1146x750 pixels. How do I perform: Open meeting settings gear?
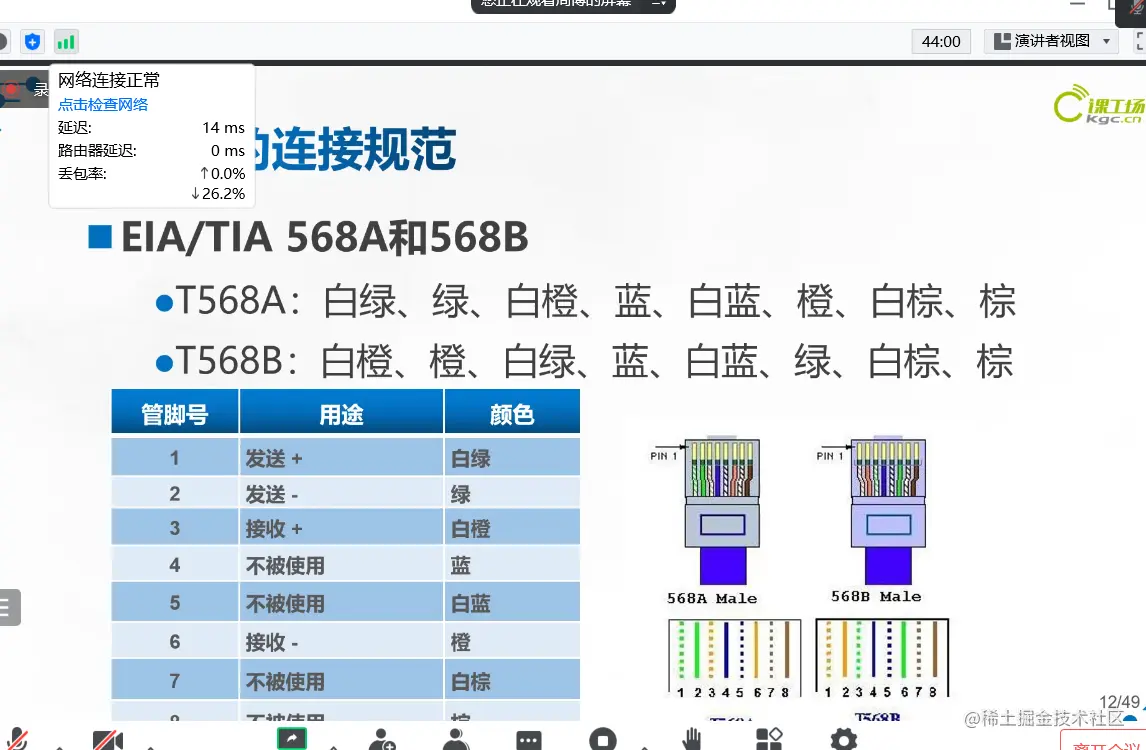(843, 740)
